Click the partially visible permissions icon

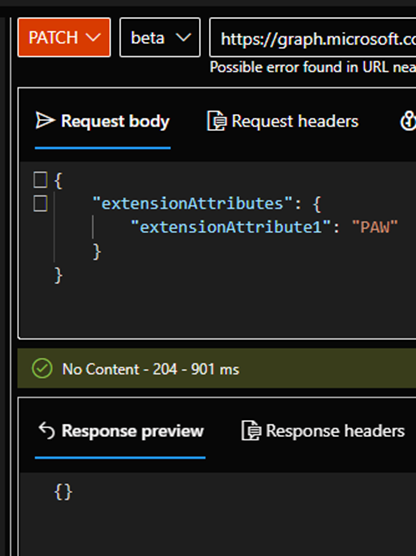click(408, 121)
